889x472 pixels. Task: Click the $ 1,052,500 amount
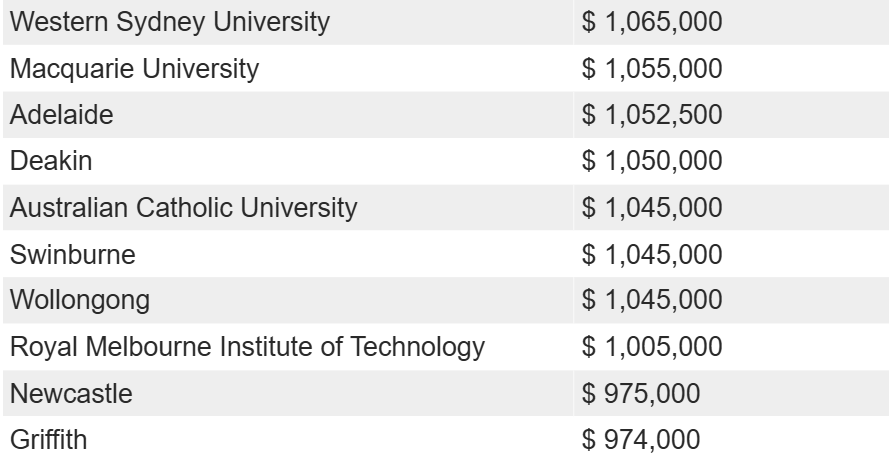(x=651, y=114)
